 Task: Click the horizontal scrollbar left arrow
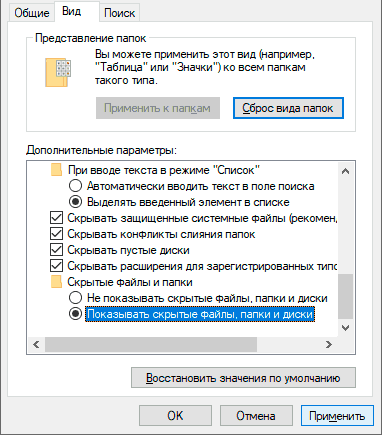pos(36,344)
